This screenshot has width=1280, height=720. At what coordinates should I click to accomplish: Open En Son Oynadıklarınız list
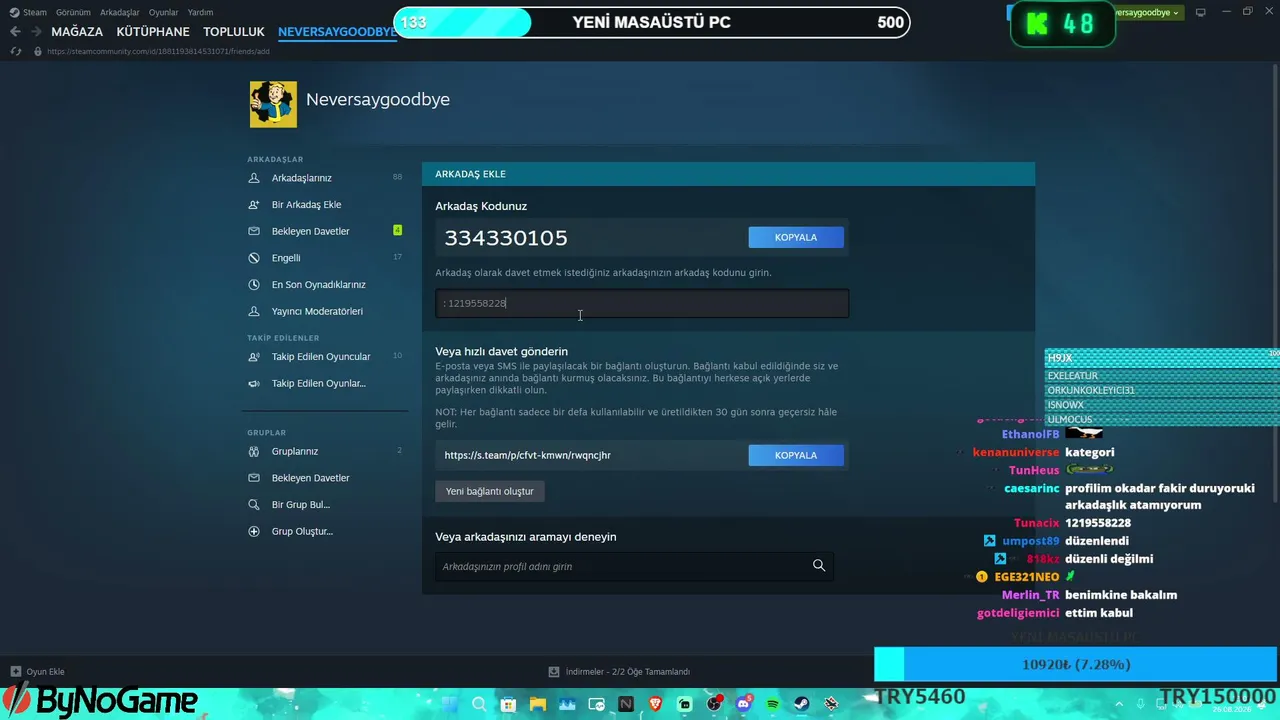click(x=319, y=285)
